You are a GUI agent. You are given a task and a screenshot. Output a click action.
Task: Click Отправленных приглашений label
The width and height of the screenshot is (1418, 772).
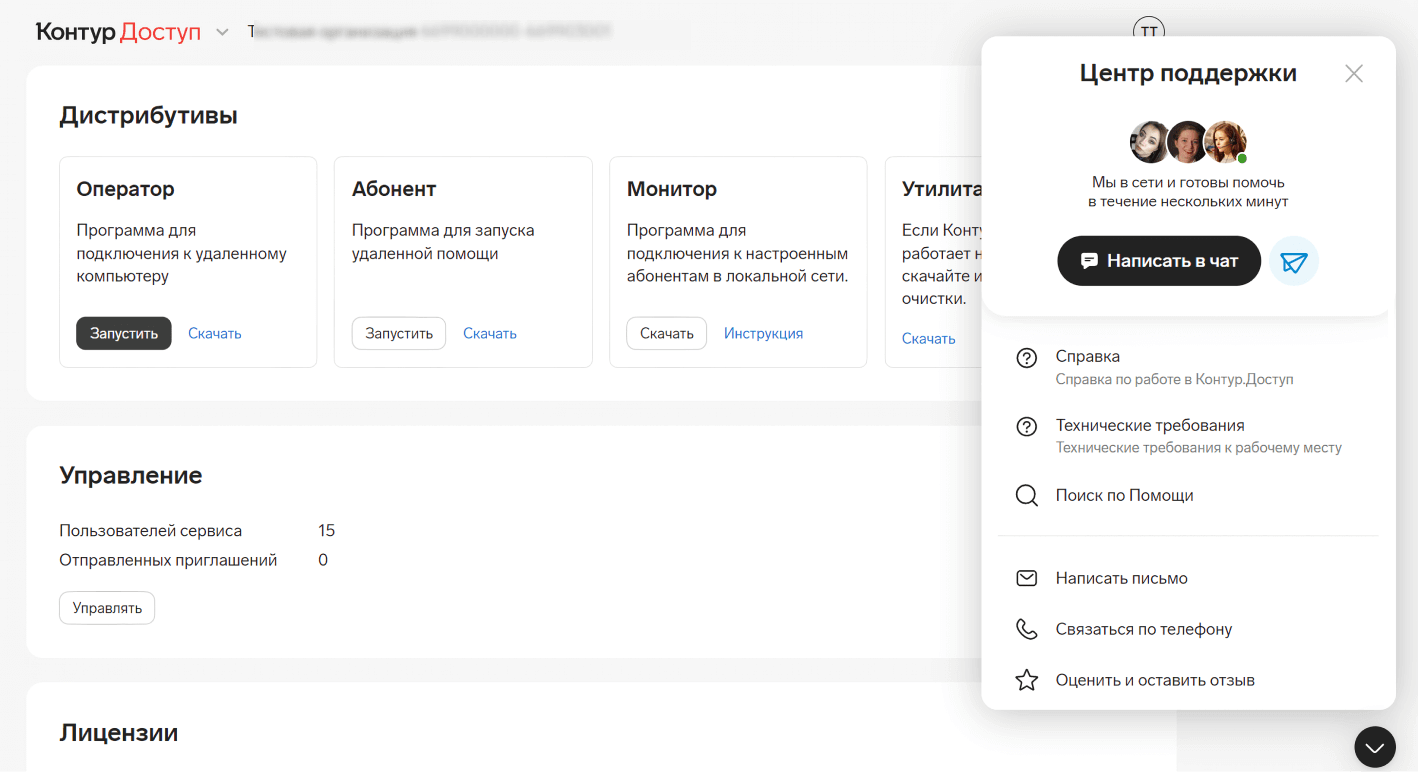tap(168, 560)
